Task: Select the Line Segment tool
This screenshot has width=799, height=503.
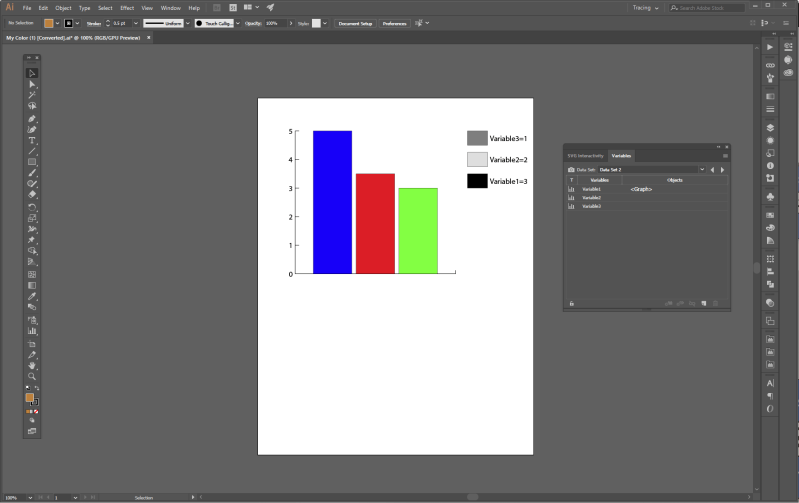Action: point(32,151)
